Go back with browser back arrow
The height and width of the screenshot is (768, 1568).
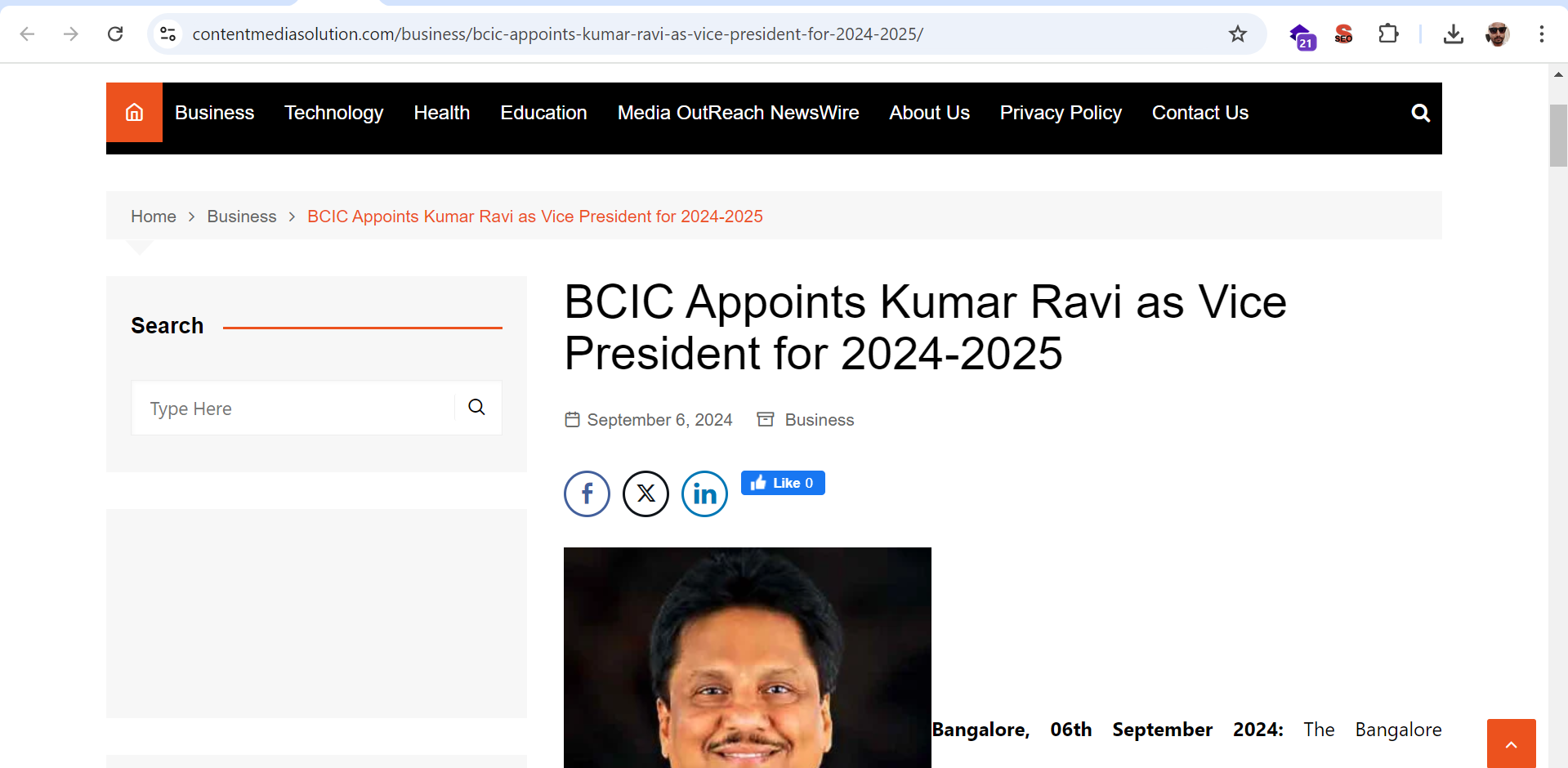[x=27, y=33]
